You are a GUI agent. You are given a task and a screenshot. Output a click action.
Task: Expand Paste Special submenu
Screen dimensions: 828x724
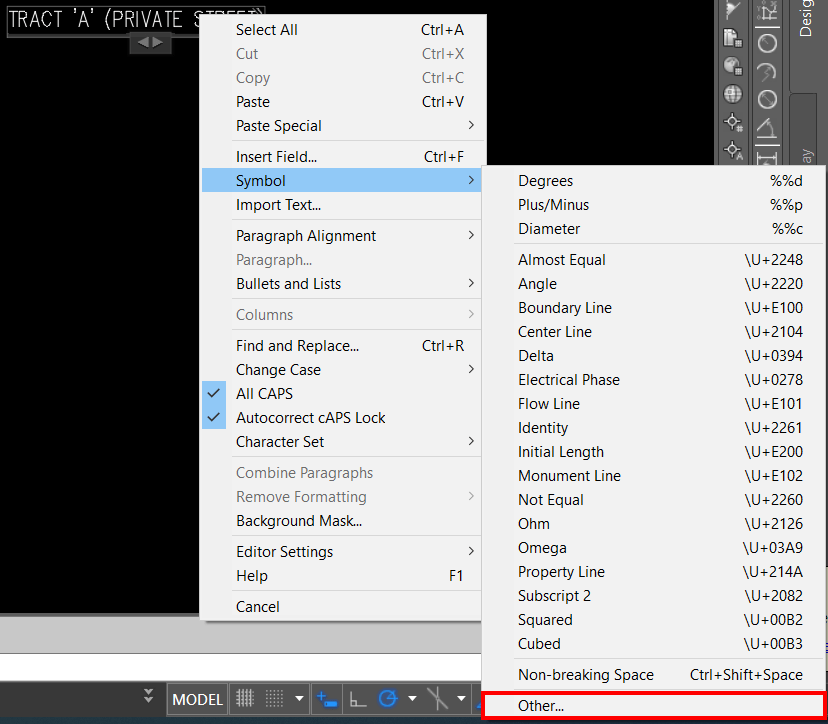(x=341, y=126)
